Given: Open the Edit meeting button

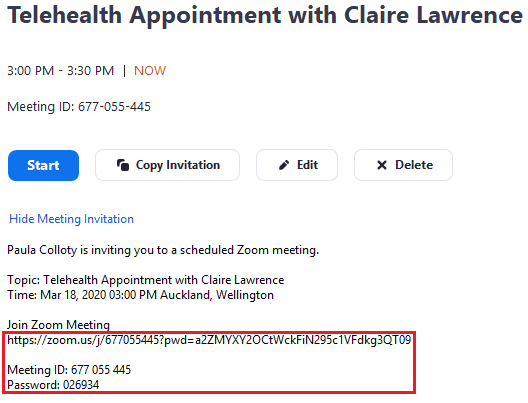Looking at the screenshot, I should pyautogui.click(x=297, y=165).
